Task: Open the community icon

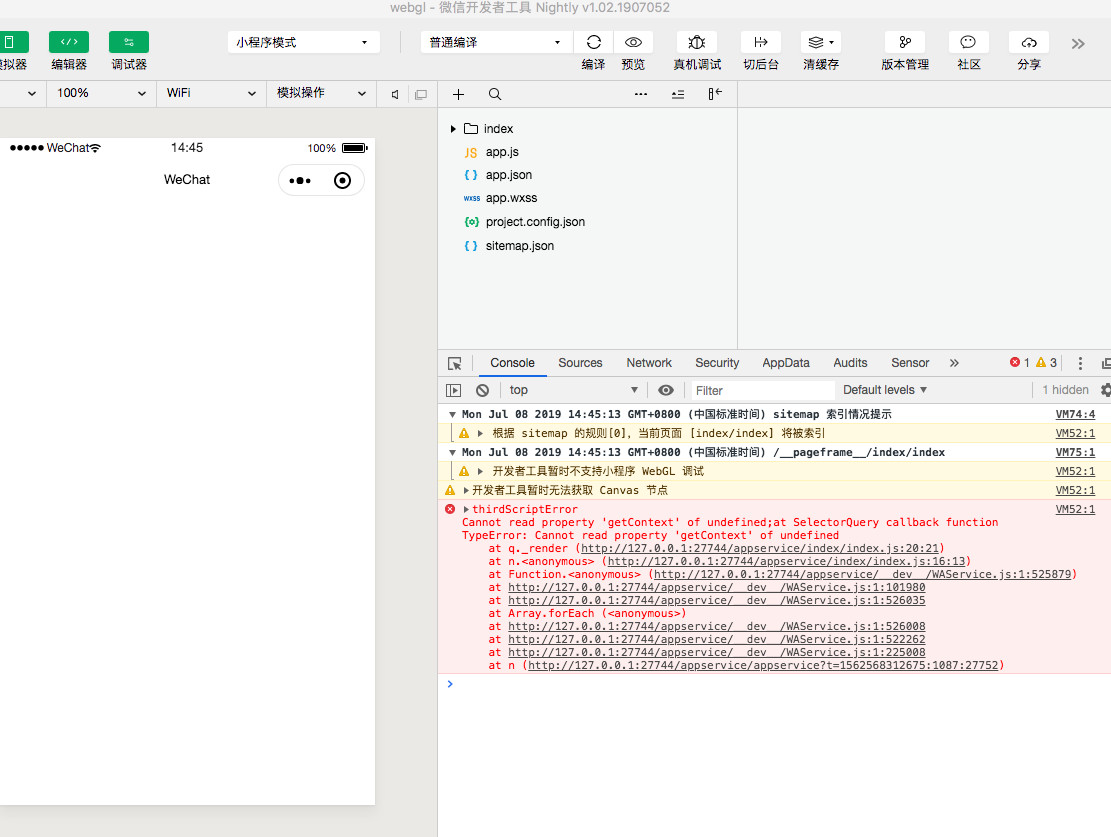Action: [x=969, y=43]
